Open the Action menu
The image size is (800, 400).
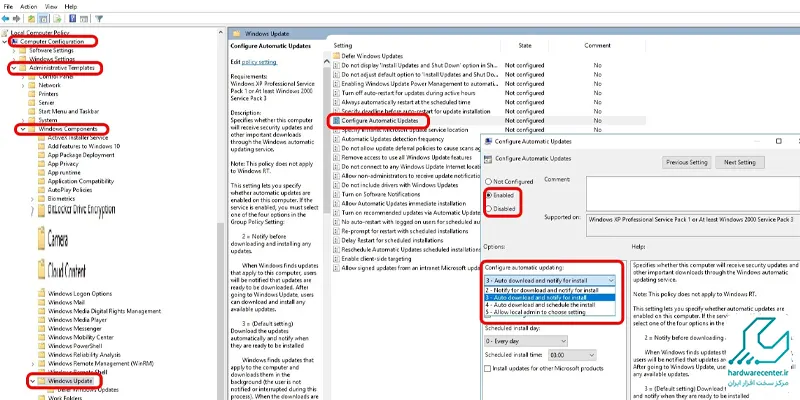coord(29,7)
